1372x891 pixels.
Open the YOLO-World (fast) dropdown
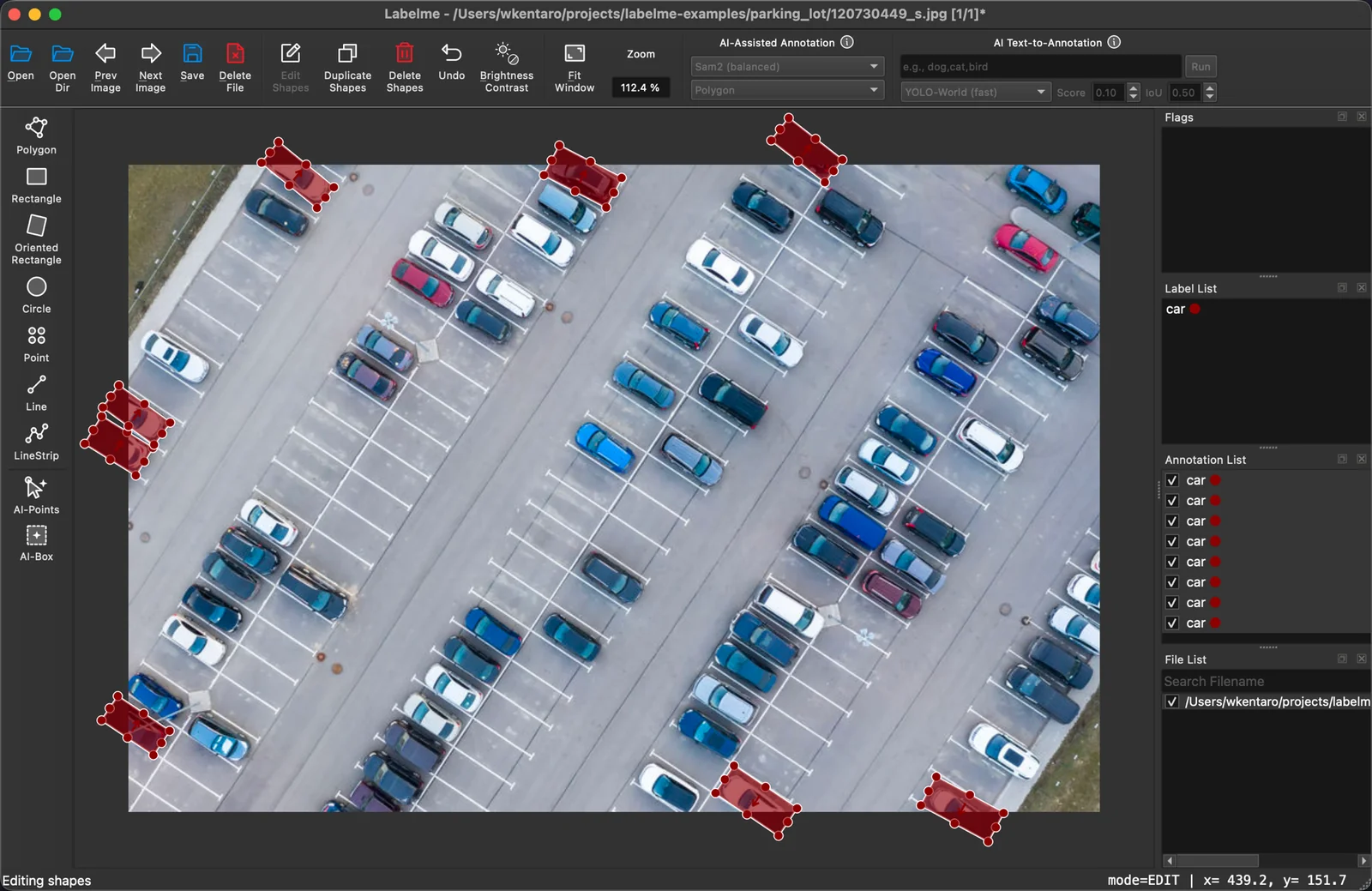[x=976, y=92]
